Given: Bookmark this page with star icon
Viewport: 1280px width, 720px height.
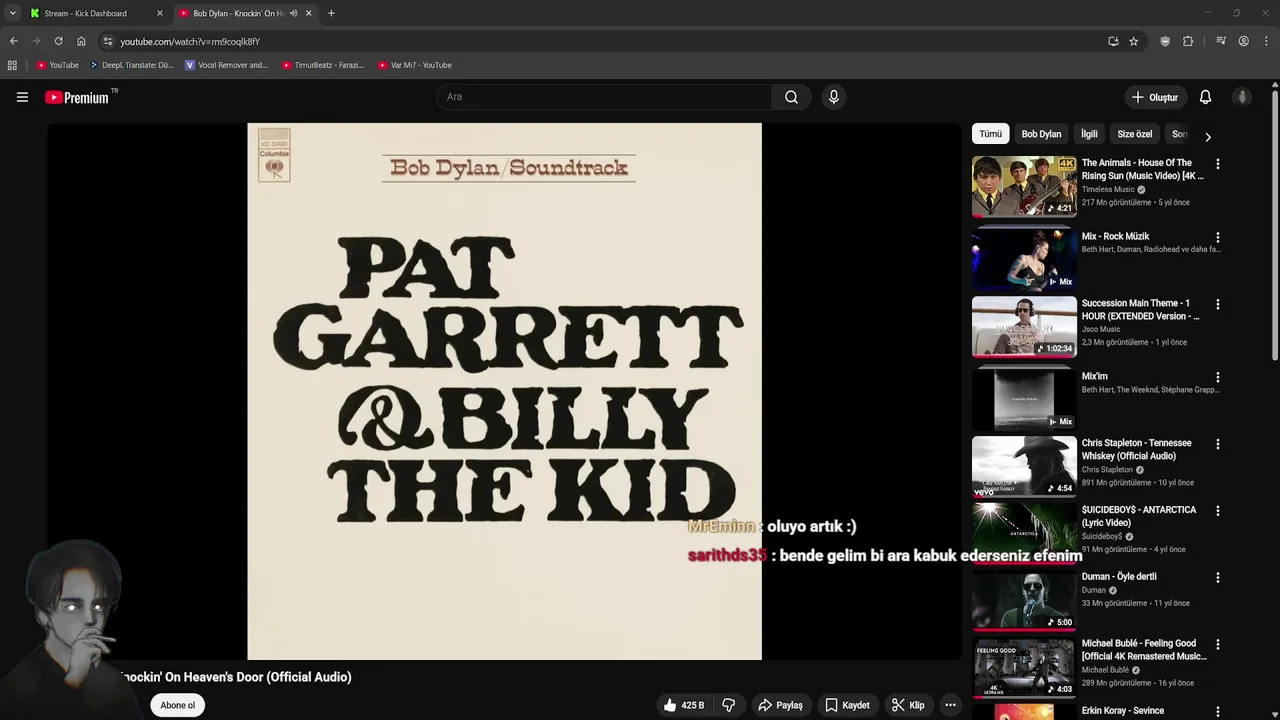Looking at the screenshot, I should pos(1133,41).
